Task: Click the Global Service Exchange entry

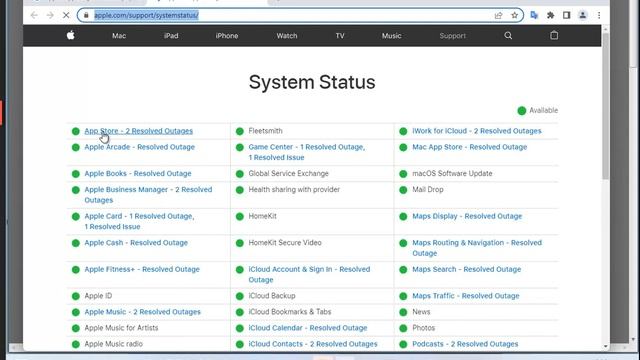Action: 288,173
